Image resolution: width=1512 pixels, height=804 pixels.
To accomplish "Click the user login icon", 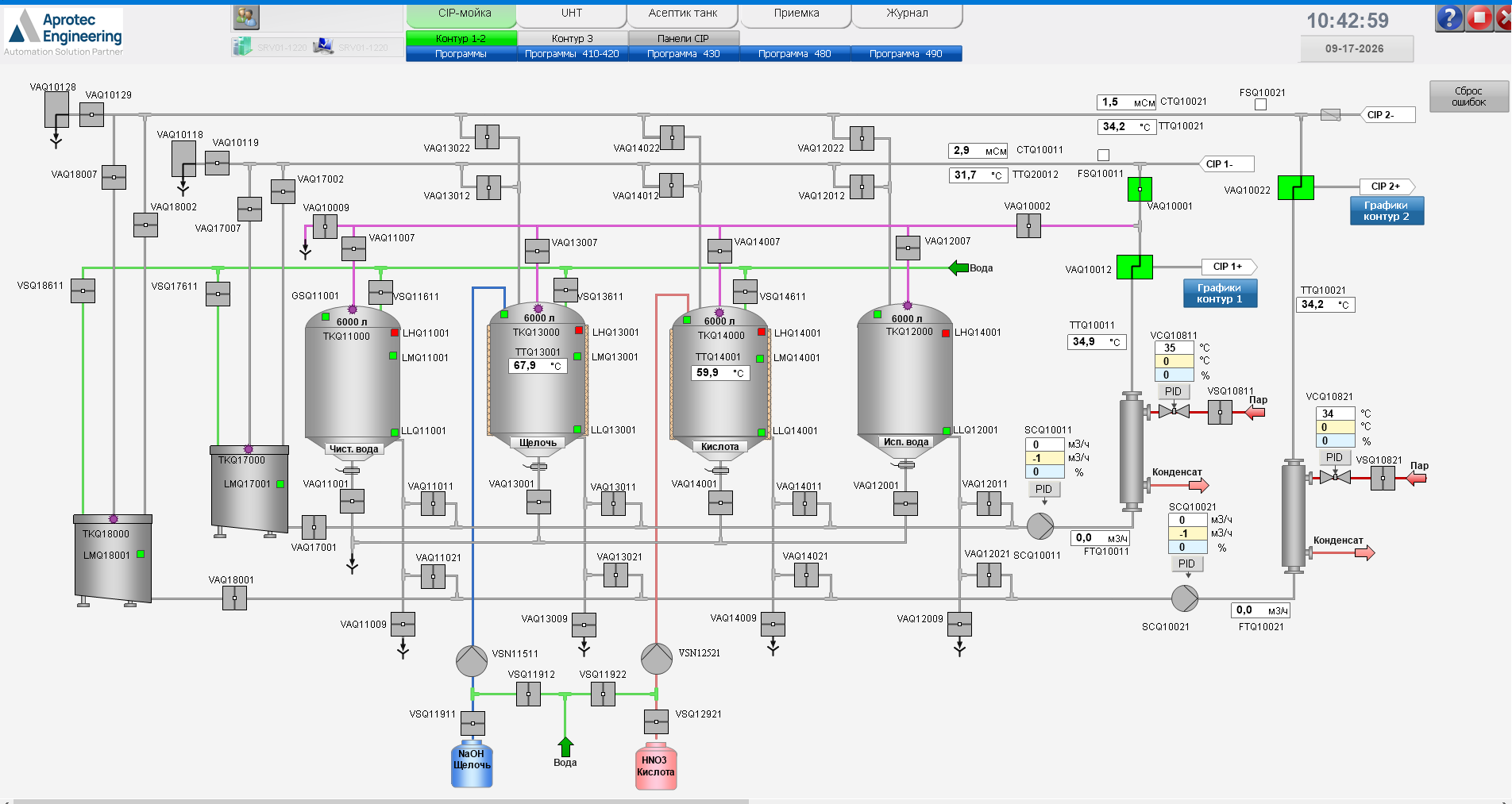I will pyautogui.click(x=246, y=17).
